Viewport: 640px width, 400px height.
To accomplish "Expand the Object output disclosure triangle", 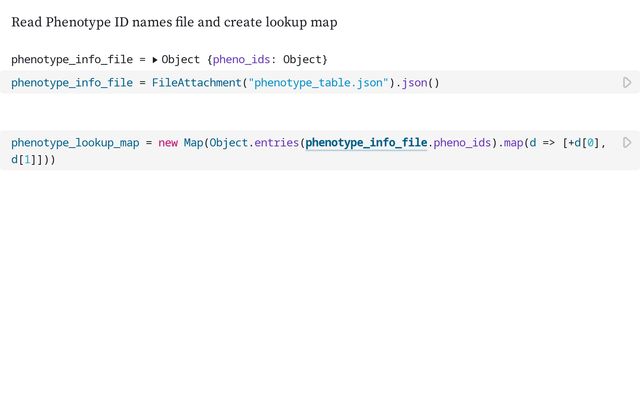I will click(x=155, y=60).
